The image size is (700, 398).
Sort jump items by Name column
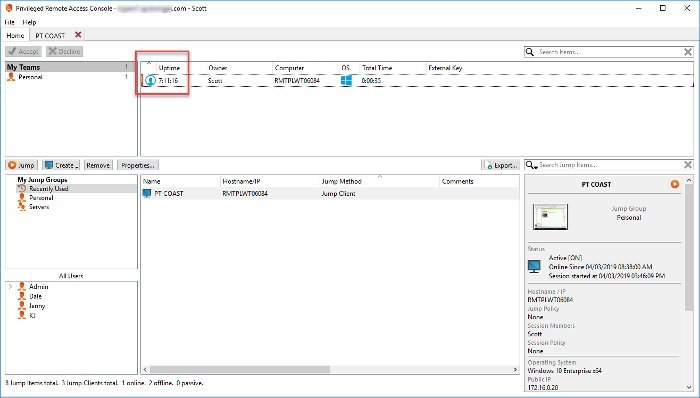point(151,181)
